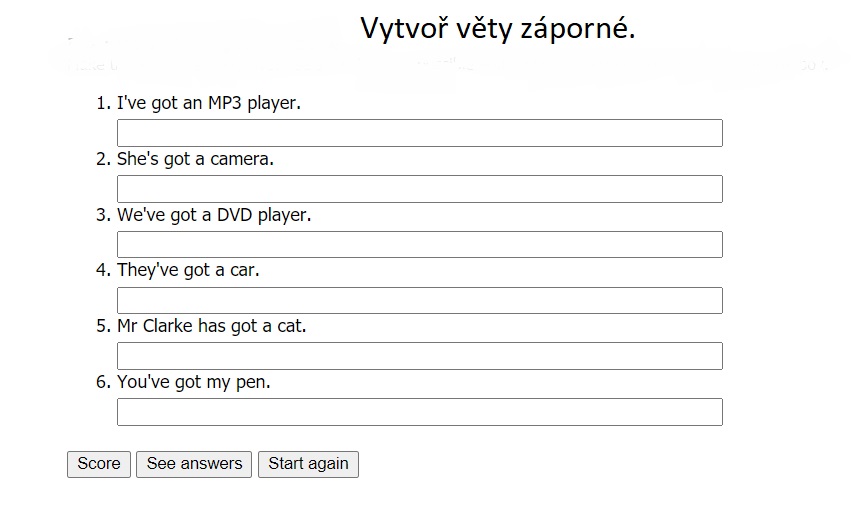
Task: Focus the answer field under MP3 player sentence
Action: (419, 133)
